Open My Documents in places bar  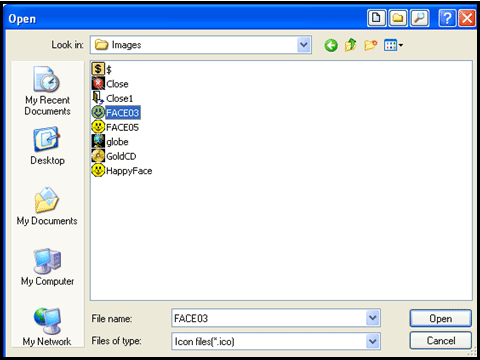tap(47, 206)
